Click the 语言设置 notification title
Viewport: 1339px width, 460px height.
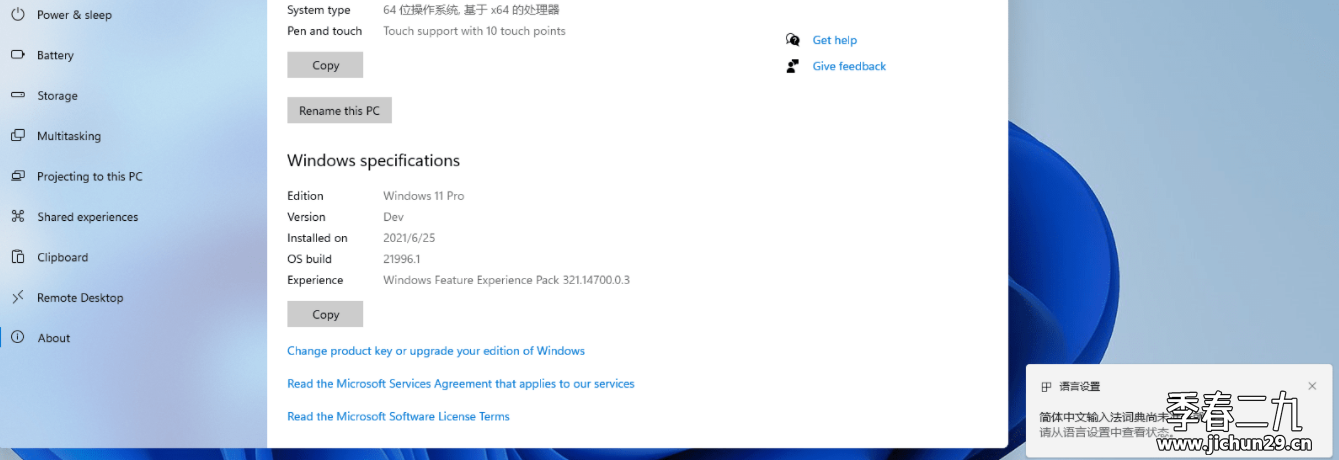(x=1080, y=387)
